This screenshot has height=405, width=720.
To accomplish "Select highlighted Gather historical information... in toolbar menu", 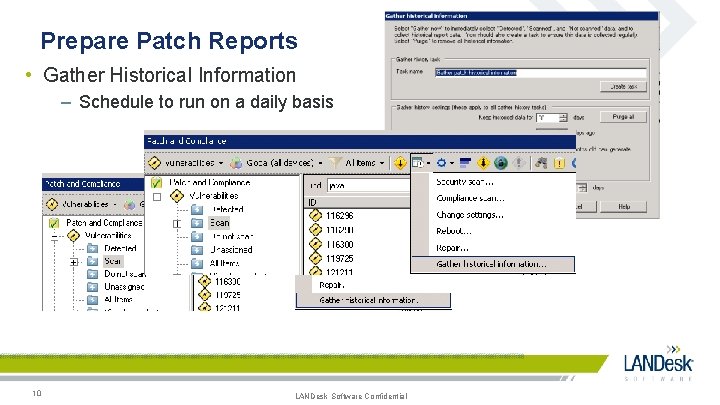I will (492, 264).
